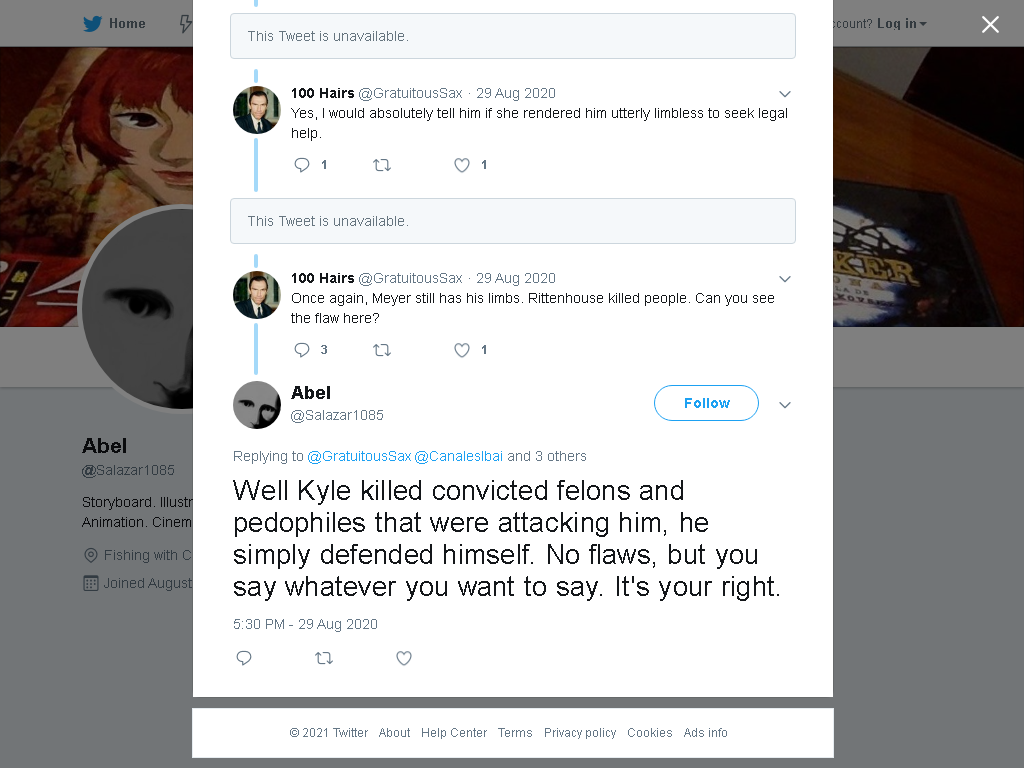Close the tweet overlay with the X
Screen dimensions: 1024x768
coord(990,24)
